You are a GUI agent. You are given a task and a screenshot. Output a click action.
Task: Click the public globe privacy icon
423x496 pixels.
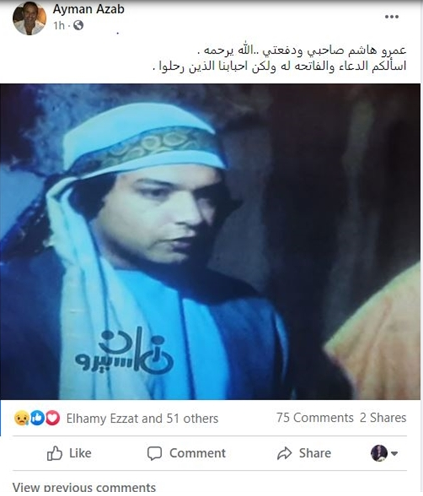(78, 25)
